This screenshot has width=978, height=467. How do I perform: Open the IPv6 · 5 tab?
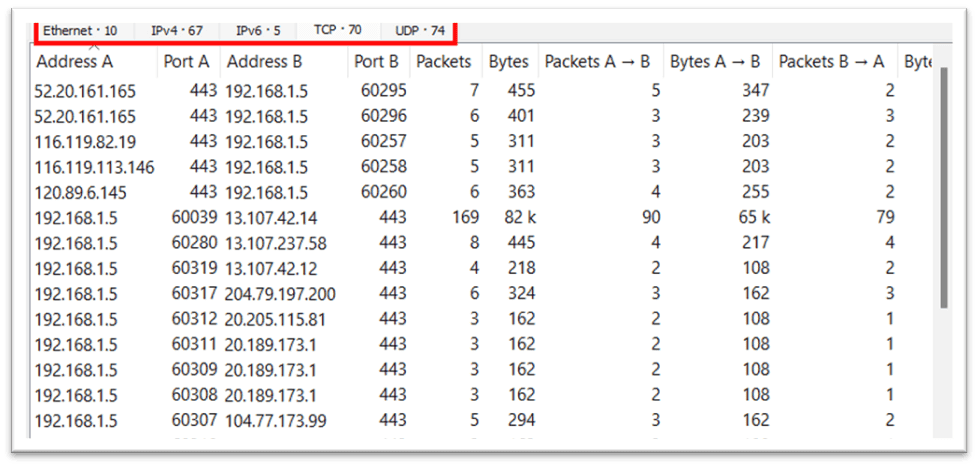(x=258, y=31)
